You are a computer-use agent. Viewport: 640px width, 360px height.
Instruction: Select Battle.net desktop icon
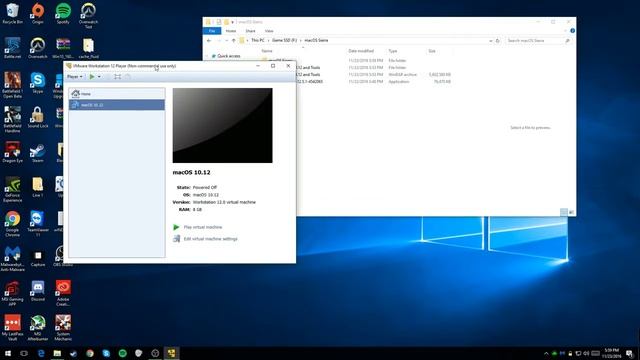[12, 48]
